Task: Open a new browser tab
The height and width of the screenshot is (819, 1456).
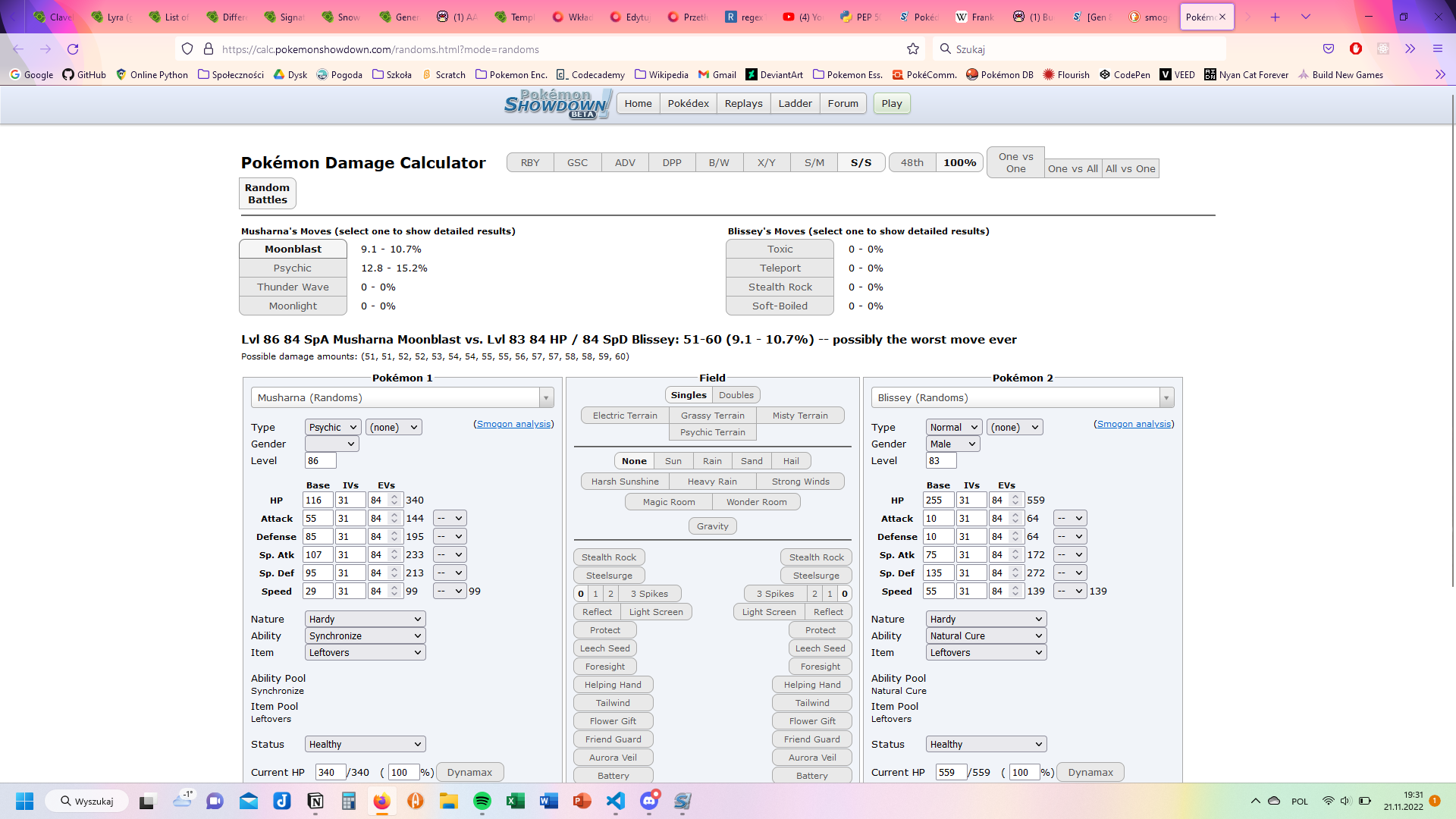Action: coord(1276,17)
